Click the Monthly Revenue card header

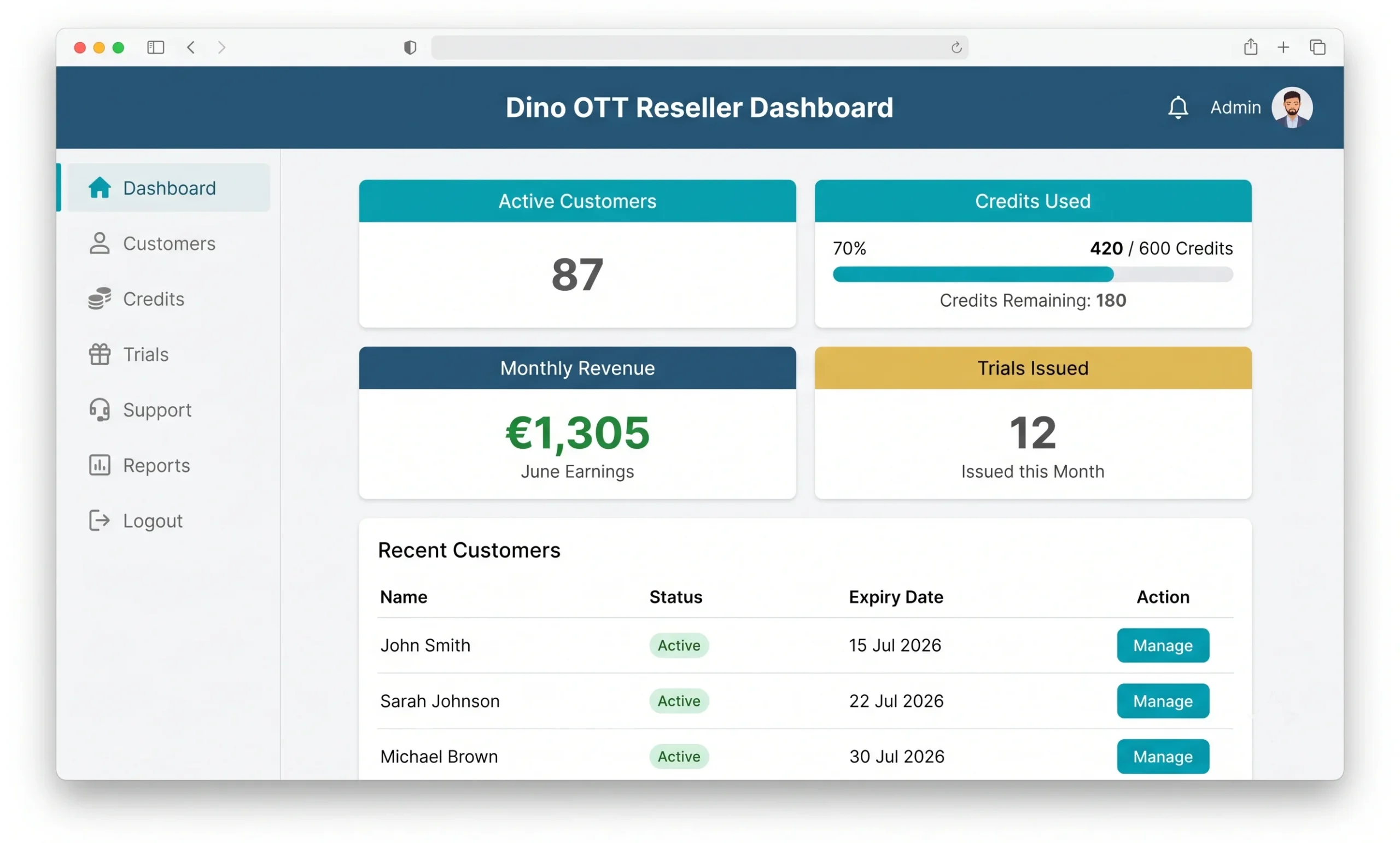tap(577, 368)
